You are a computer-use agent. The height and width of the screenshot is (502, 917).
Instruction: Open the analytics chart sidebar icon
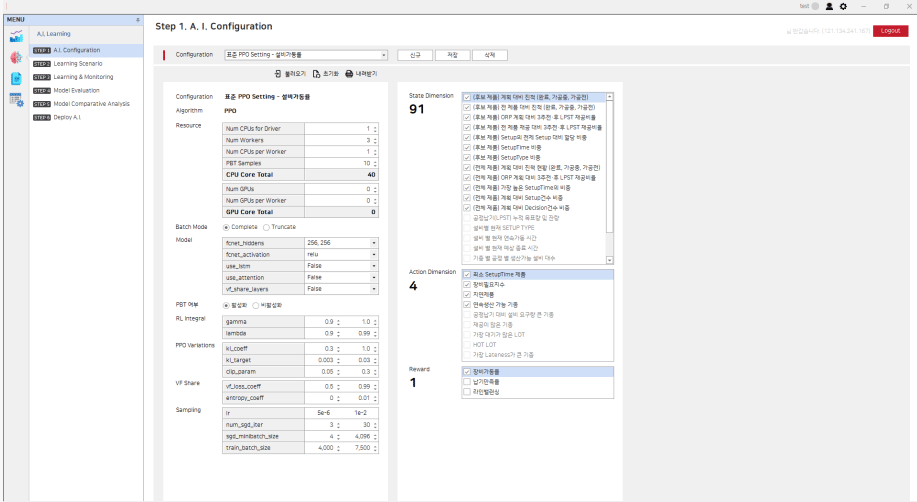[15, 36]
